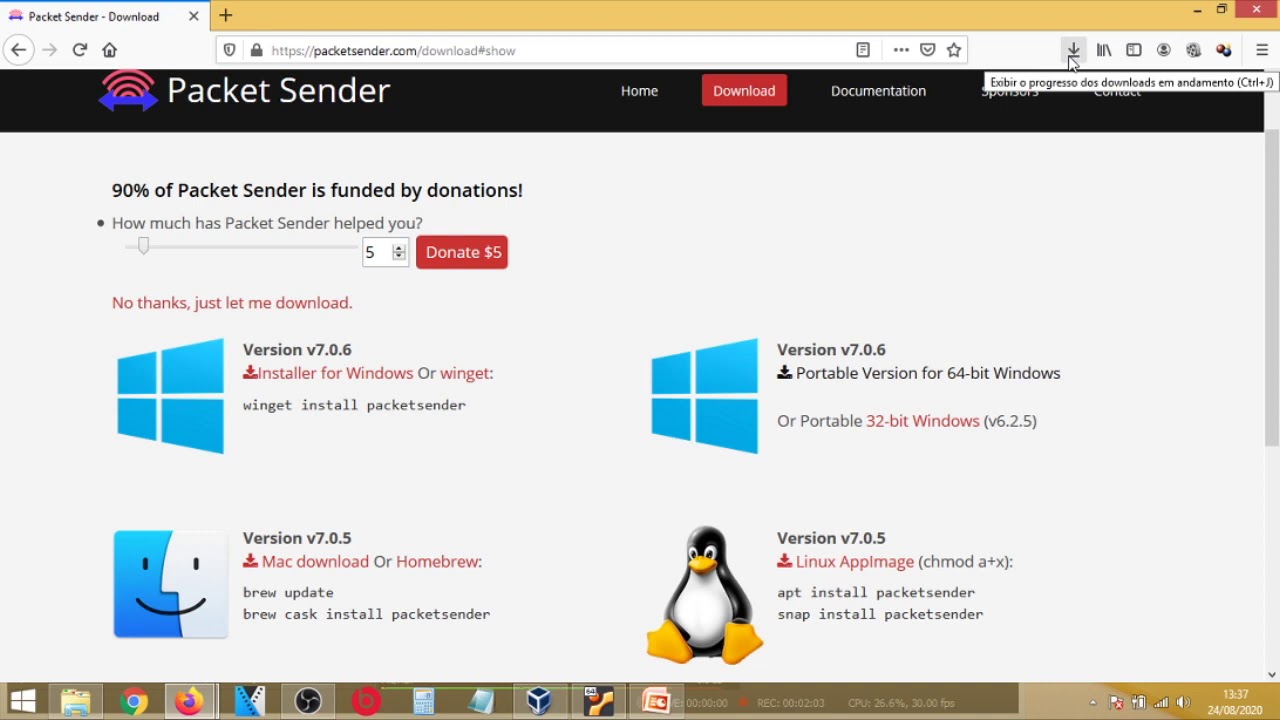The width and height of the screenshot is (1280, 720).
Task: Open the PowerPoint-style taskbar icon
Action: click(x=655, y=702)
